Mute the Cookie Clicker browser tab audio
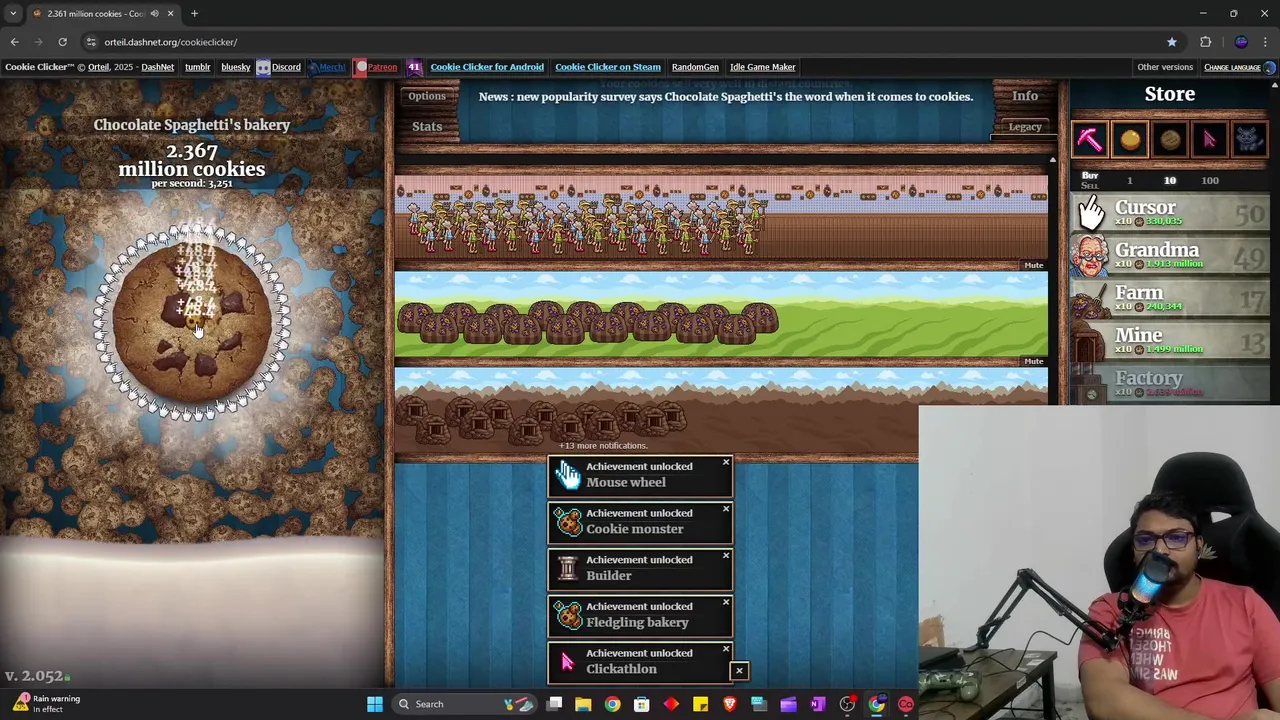 pyautogui.click(x=154, y=13)
